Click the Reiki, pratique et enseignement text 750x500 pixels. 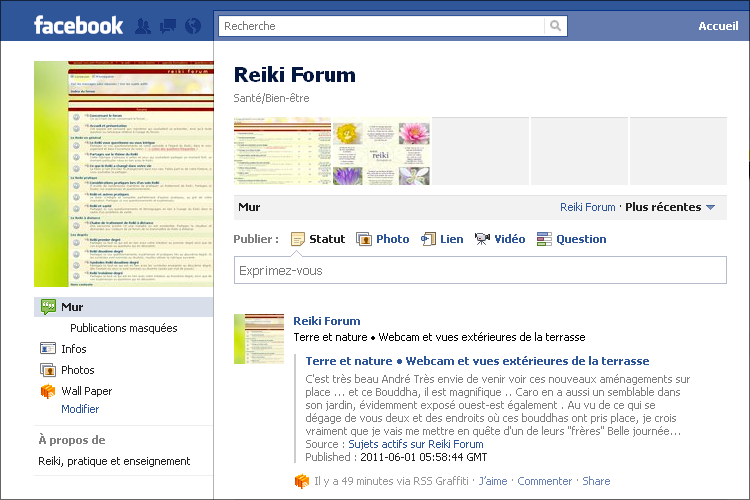pos(114,461)
